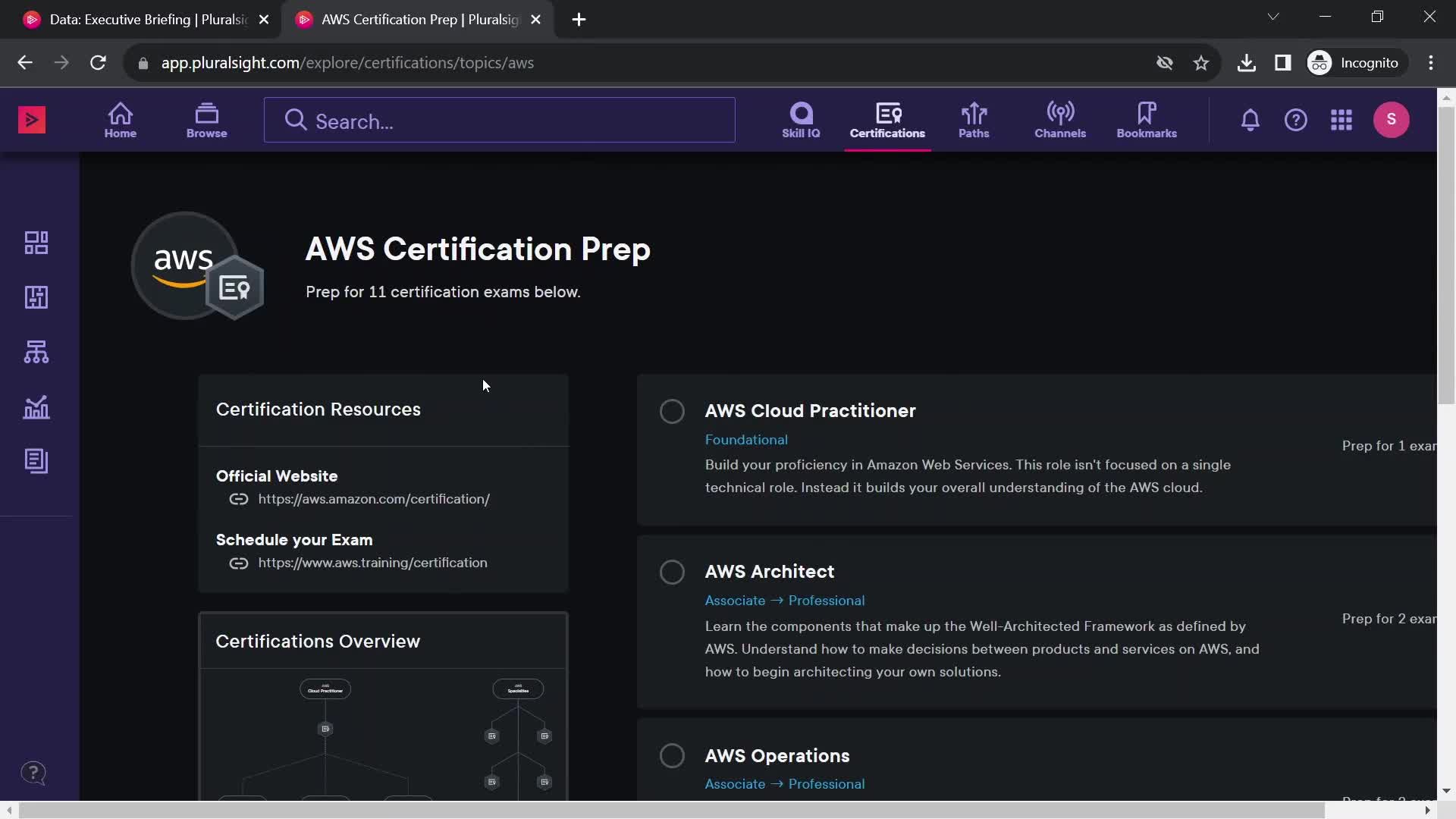Open the aws.training/certification schedule exam link
This screenshot has width=1456, height=819.
(372, 563)
